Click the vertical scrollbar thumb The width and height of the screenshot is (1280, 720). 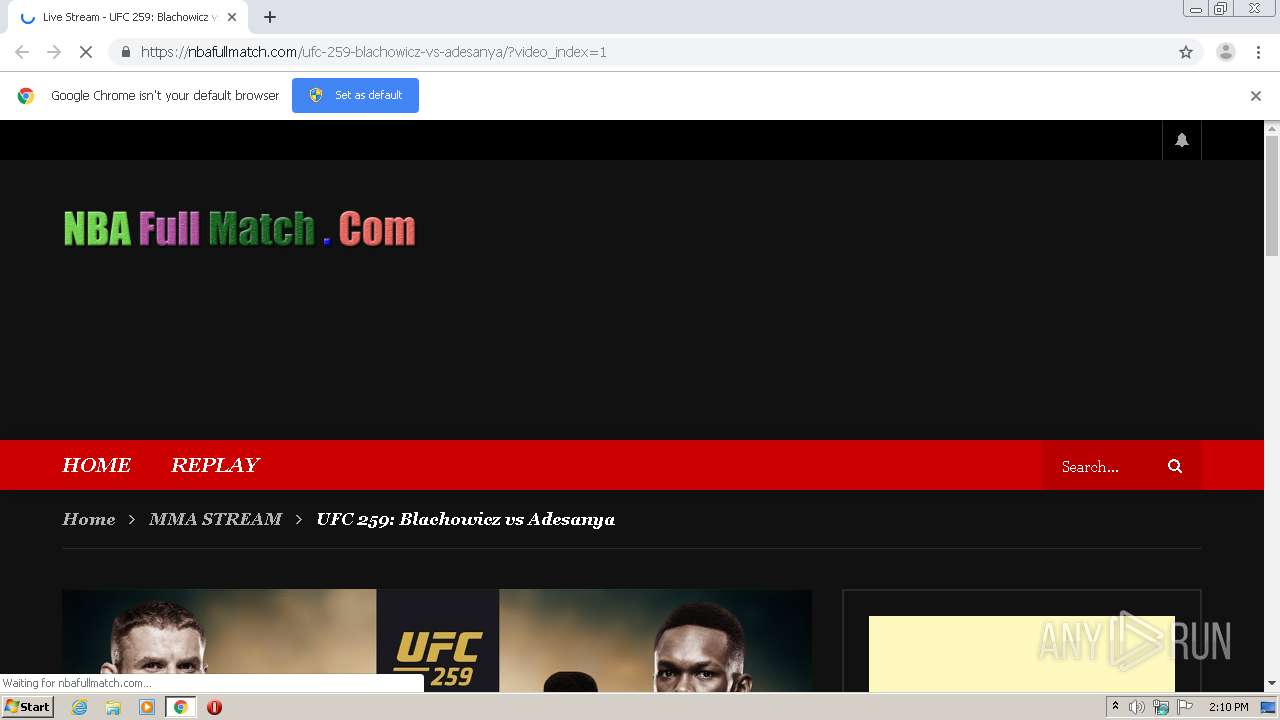point(1272,195)
